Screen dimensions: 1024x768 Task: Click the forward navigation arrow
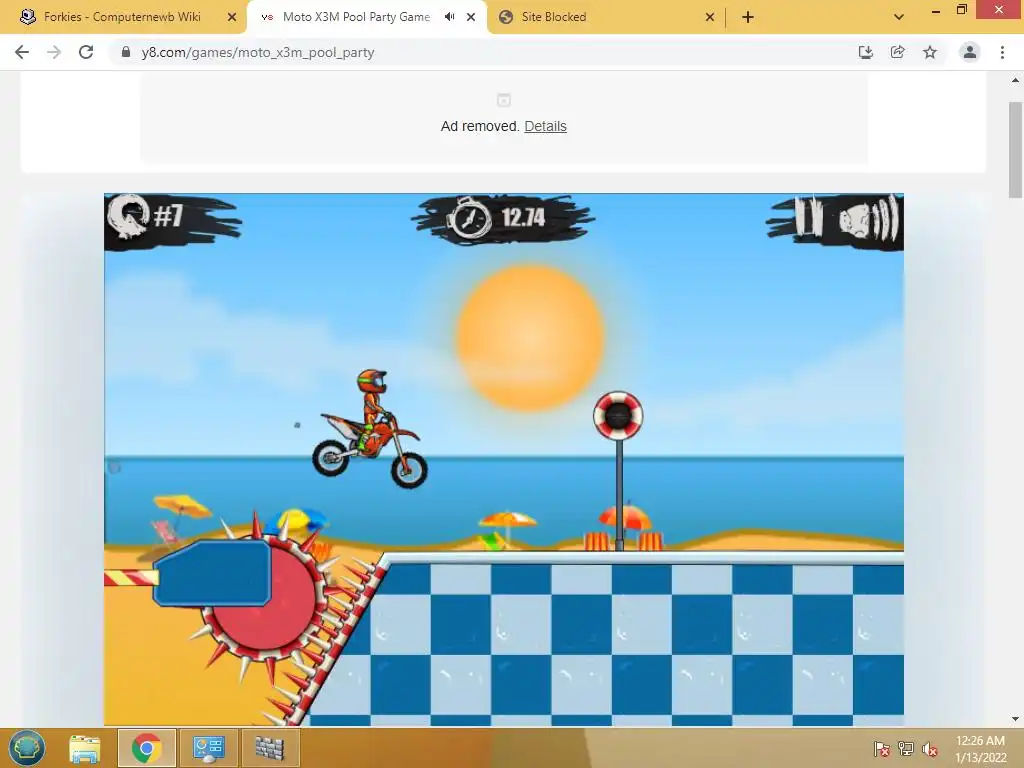coord(54,52)
